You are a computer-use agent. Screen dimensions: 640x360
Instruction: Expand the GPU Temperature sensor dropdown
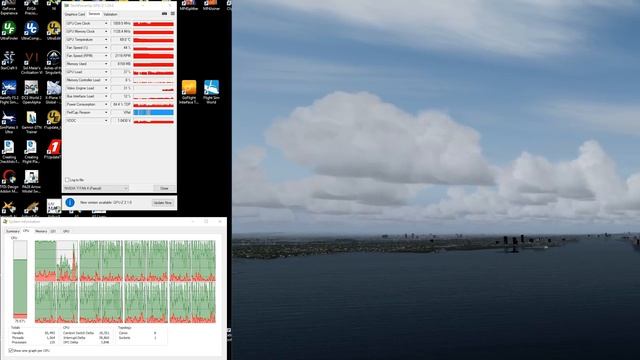coord(106,40)
